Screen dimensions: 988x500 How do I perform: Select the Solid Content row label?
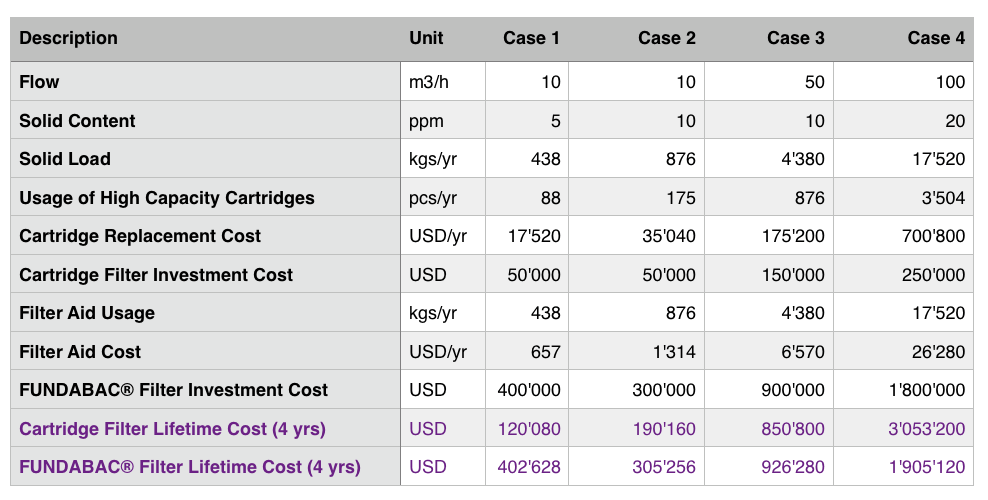pyautogui.click(x=77, y=121)
